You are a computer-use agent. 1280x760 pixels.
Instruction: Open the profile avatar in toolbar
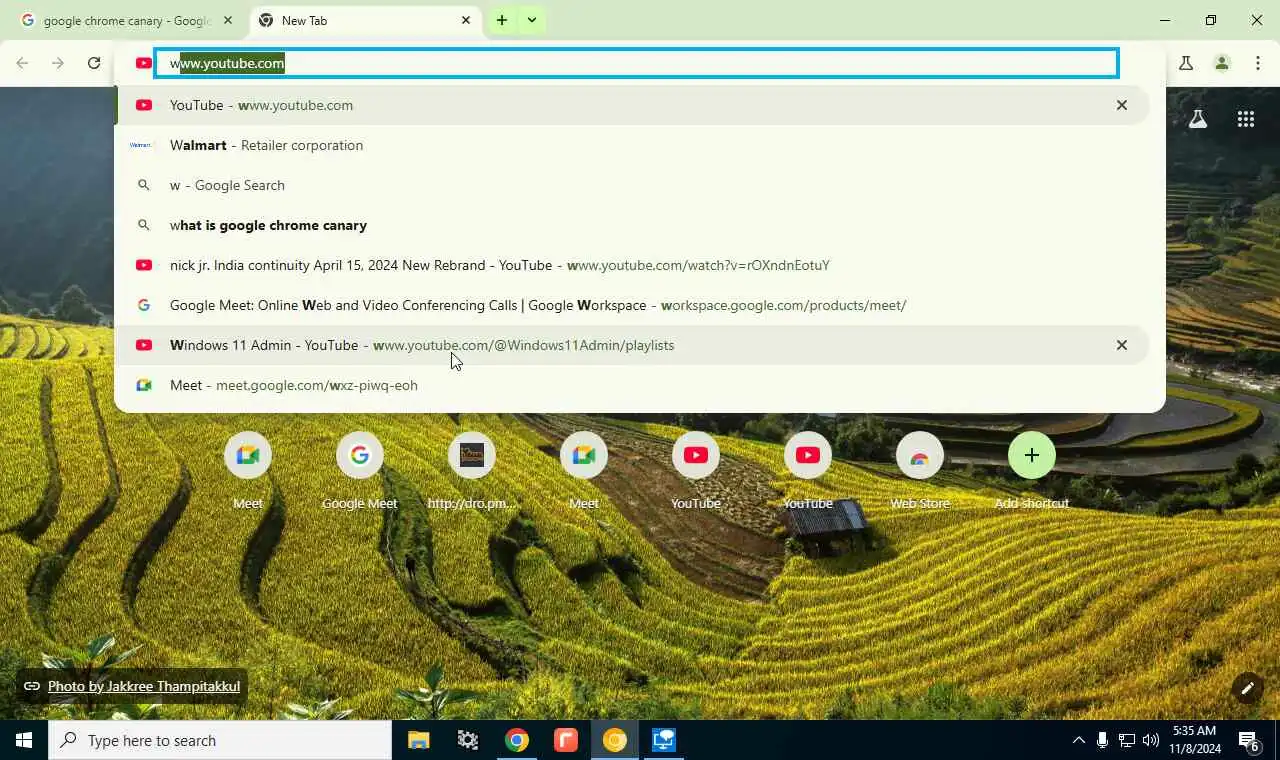(x=1222, y=63)
